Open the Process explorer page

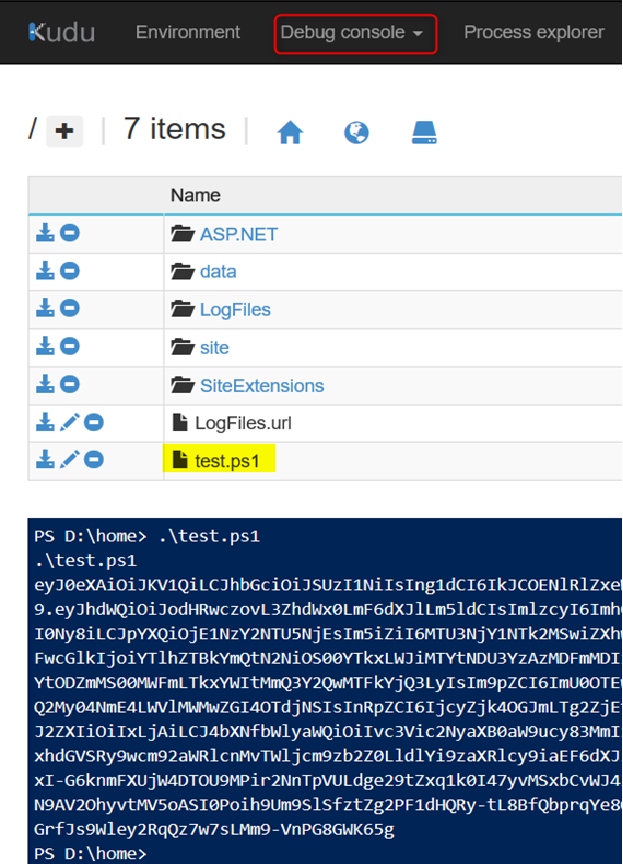[x=534, y=32]
